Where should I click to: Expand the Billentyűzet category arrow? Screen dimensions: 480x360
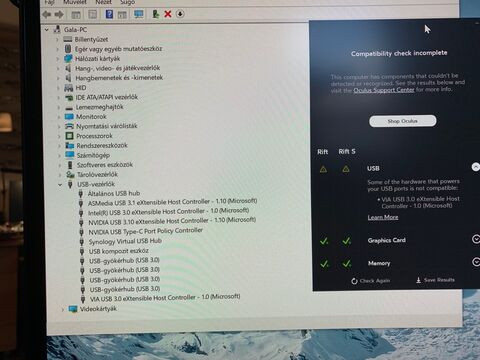click(x=57, y=40)
